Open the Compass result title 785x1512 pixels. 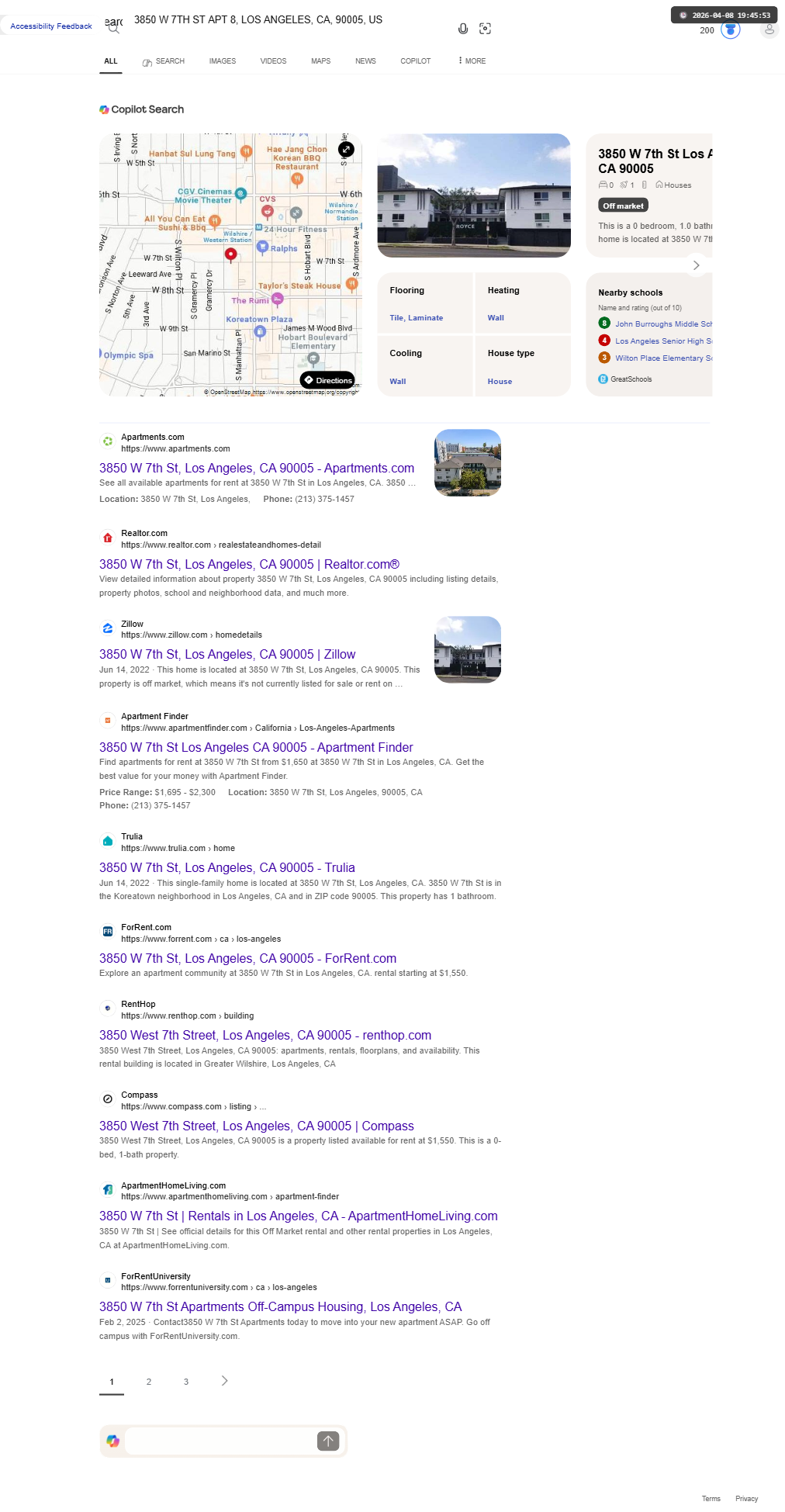(257, 1126)
